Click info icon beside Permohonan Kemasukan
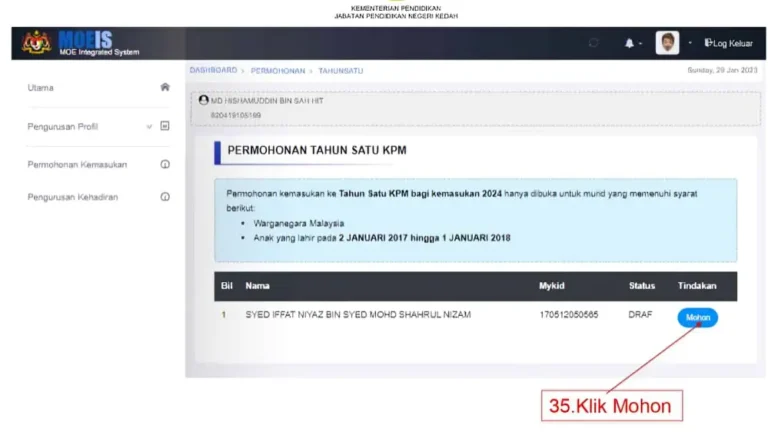Viewport: 768px width, 432px height. [165, 164]
